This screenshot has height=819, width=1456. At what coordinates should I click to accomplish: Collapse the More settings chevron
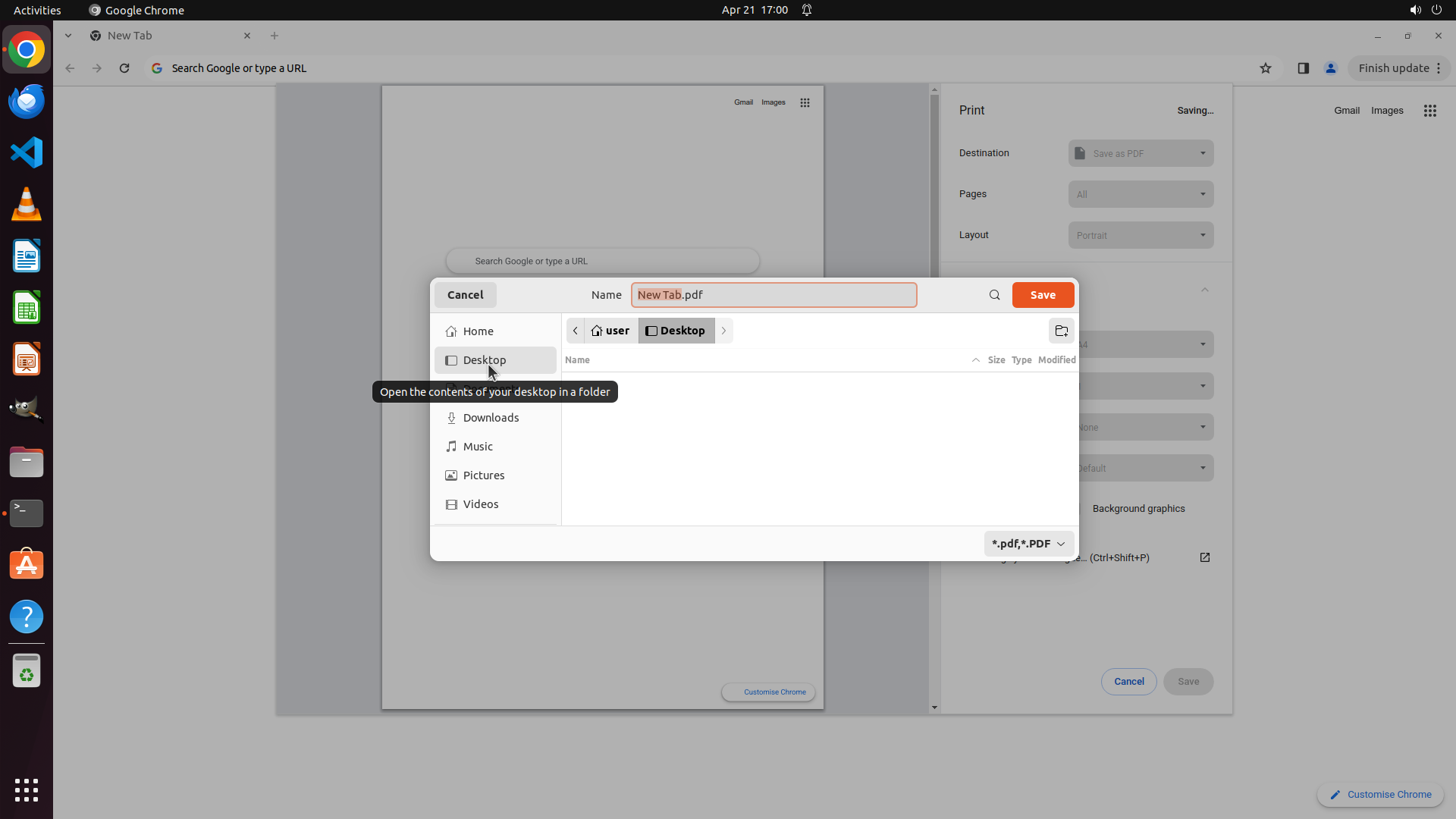(x=1204, y=290)
